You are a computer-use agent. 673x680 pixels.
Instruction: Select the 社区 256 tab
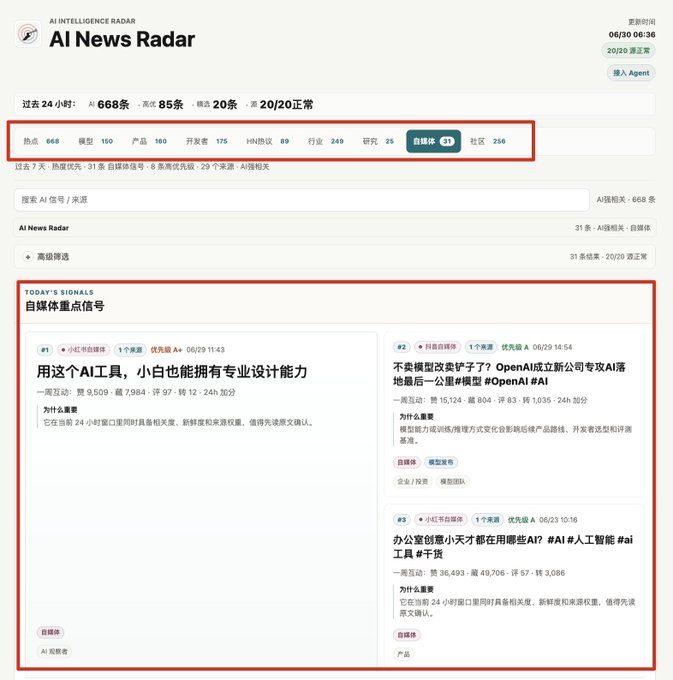pos(488,141)
